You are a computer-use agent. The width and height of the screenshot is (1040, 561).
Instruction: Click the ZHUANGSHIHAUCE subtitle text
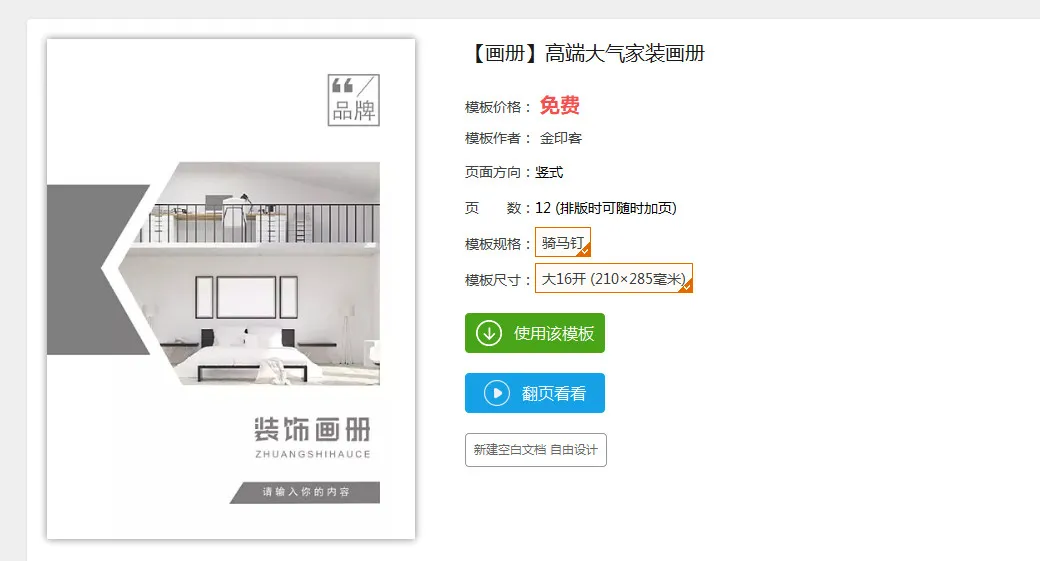[x=312, y=454]
